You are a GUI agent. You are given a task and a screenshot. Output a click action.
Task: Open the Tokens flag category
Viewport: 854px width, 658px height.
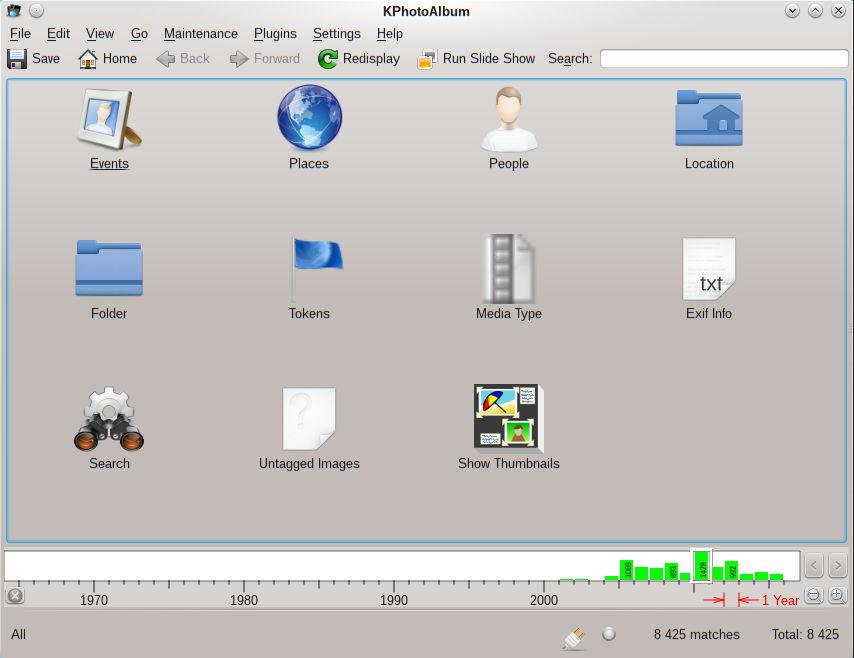coord(309,279)
